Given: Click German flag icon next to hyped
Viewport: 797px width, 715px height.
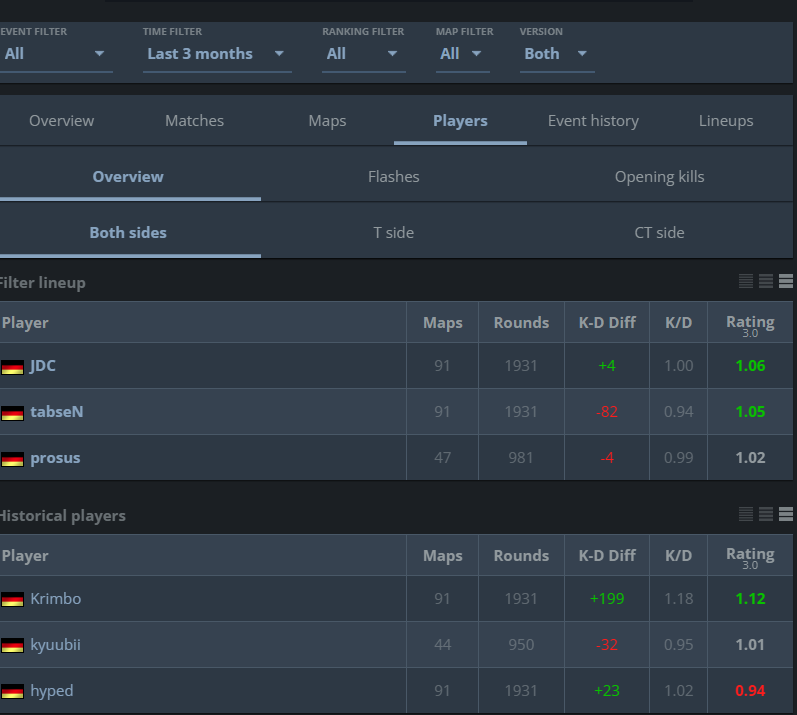Looking at the screenshot, I should 12,691.
